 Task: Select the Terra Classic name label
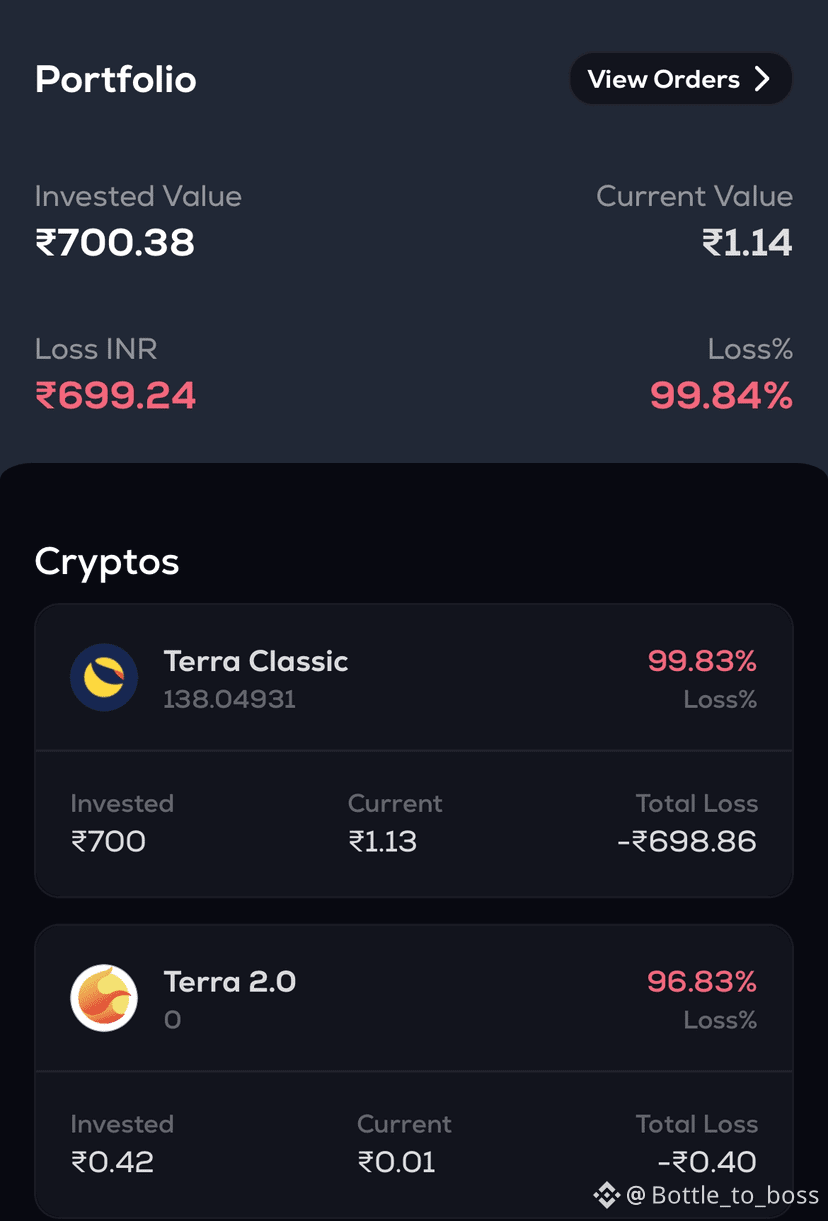click(256, 661)
